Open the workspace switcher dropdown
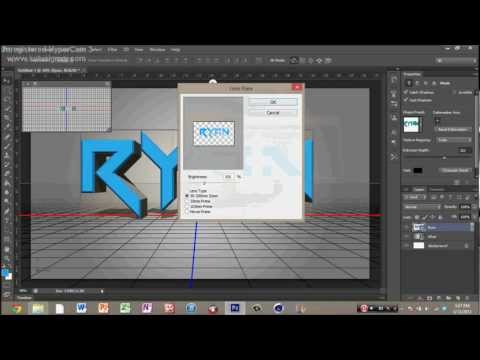This screenshot has height=360, width=480. [456, 61]
